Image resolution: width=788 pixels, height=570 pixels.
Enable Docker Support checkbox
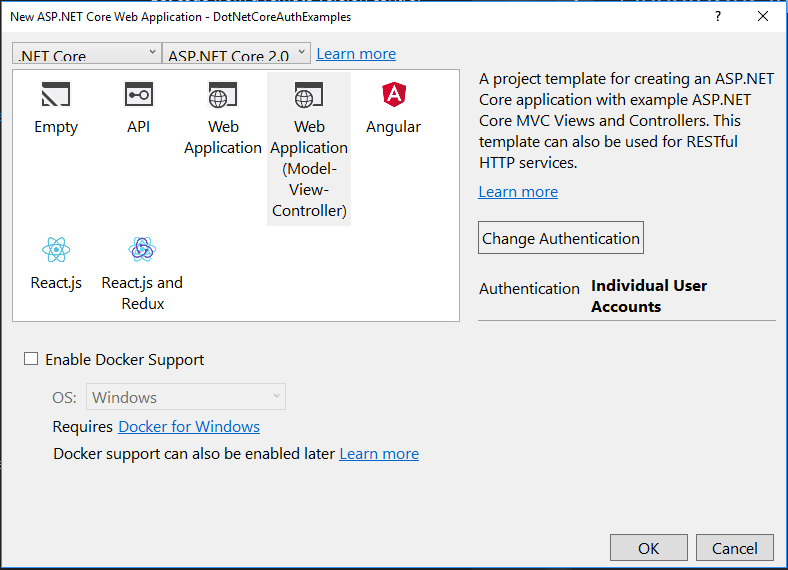coord(31,359)
